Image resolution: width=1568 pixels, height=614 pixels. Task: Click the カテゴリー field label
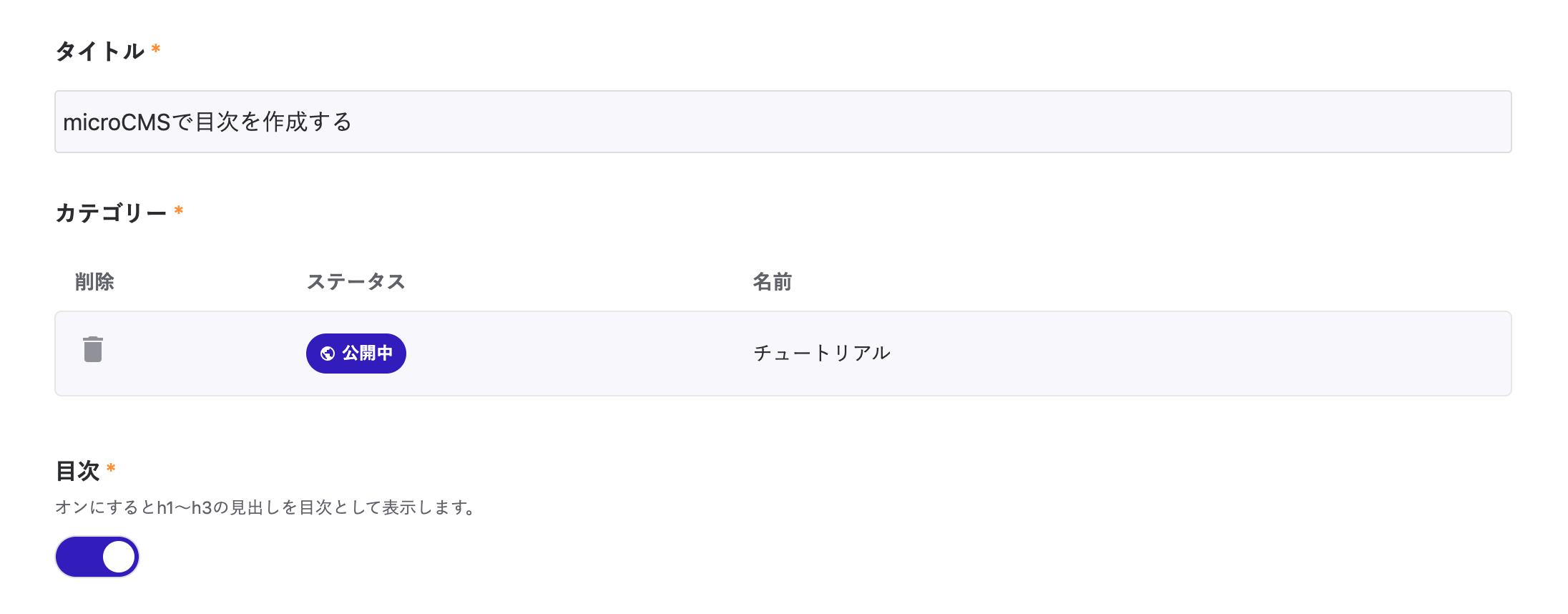111,213
